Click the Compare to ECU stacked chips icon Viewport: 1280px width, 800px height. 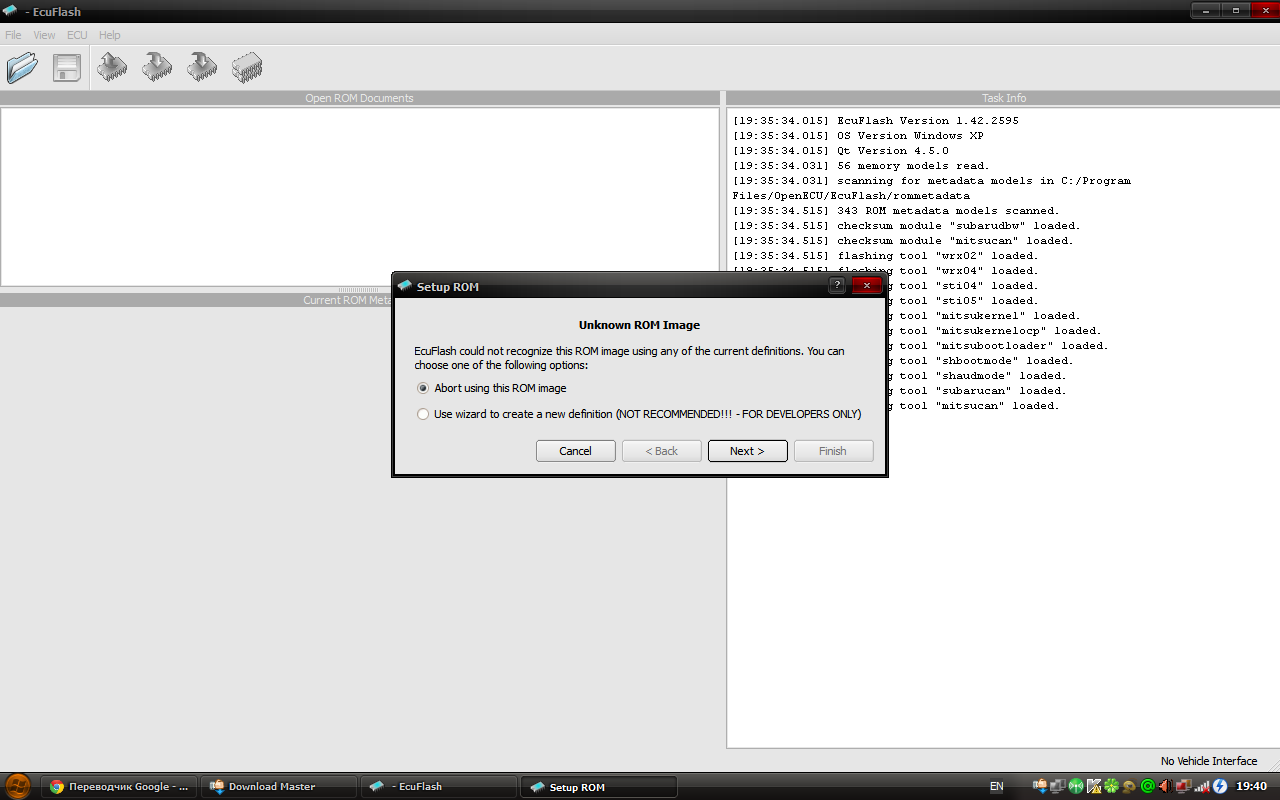[x=247, y=67]
